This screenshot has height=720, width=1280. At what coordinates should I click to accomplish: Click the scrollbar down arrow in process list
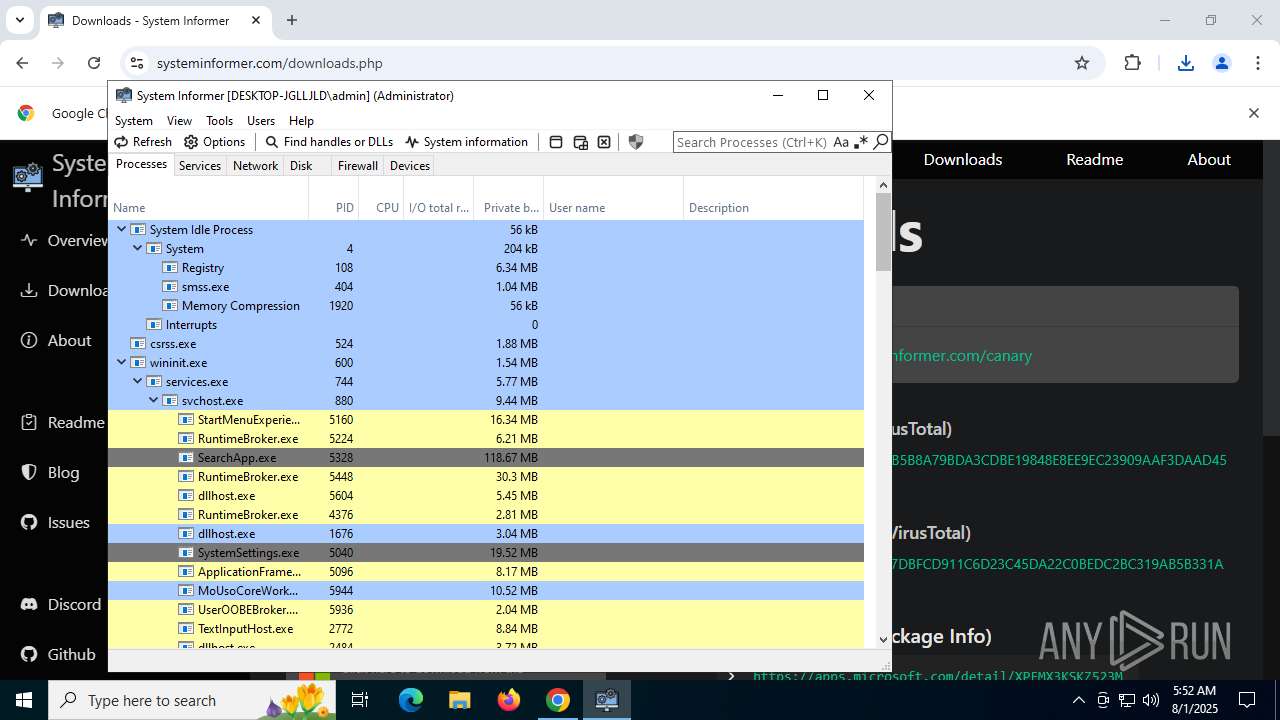[883, 640]
